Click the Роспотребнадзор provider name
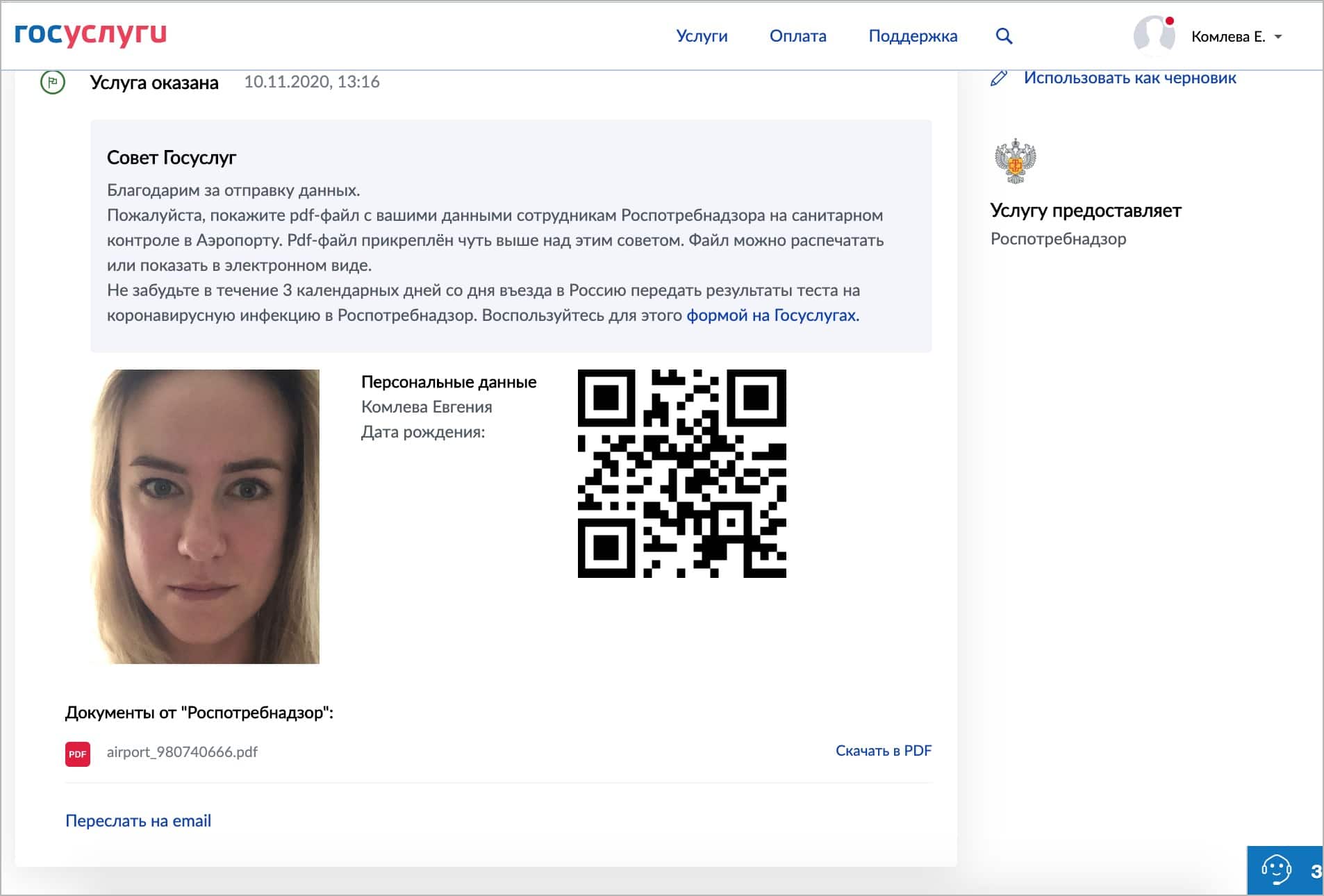 (1058, 239)
